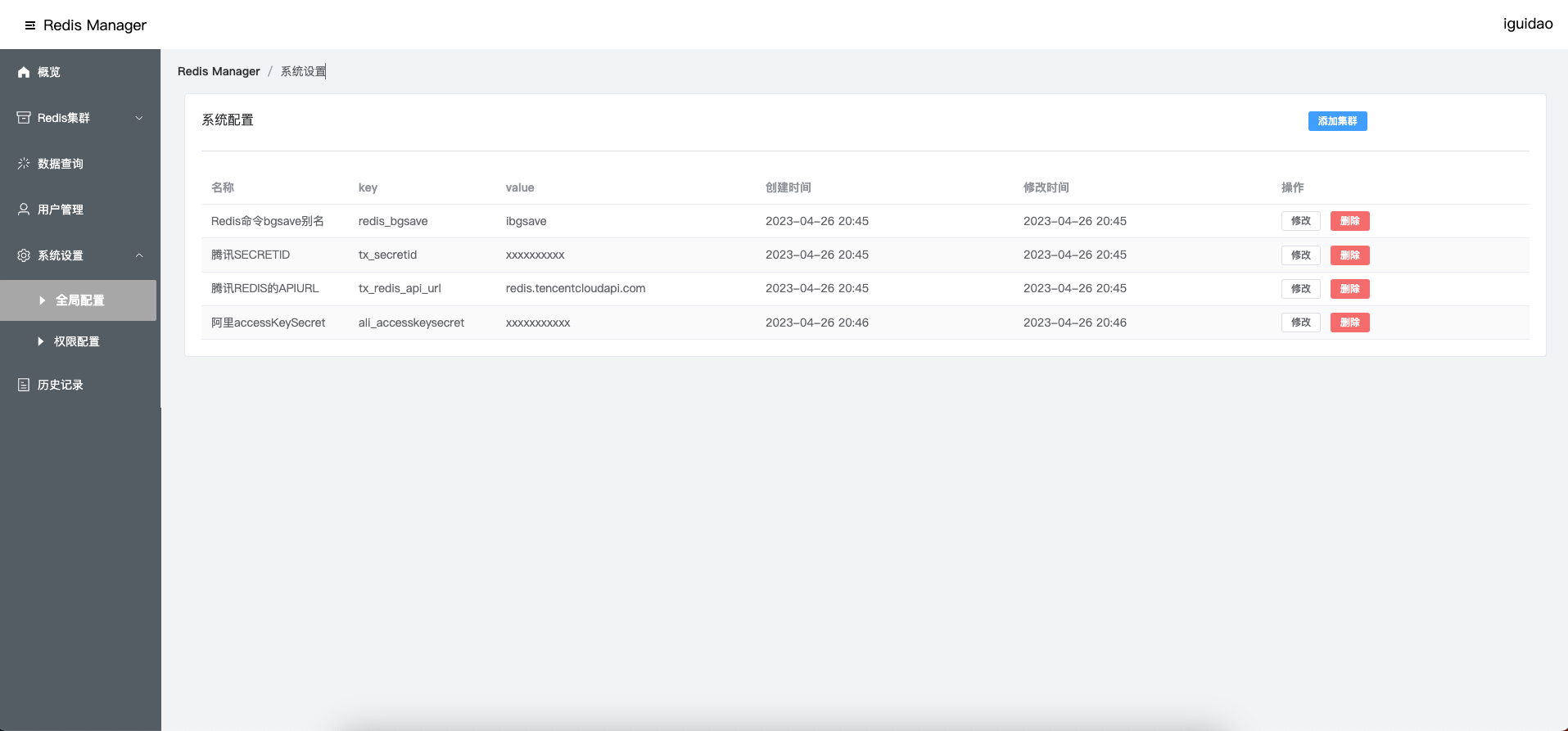Click the triangle beside 全局配置
The image size is (1568, 731).
coord(43,300)
